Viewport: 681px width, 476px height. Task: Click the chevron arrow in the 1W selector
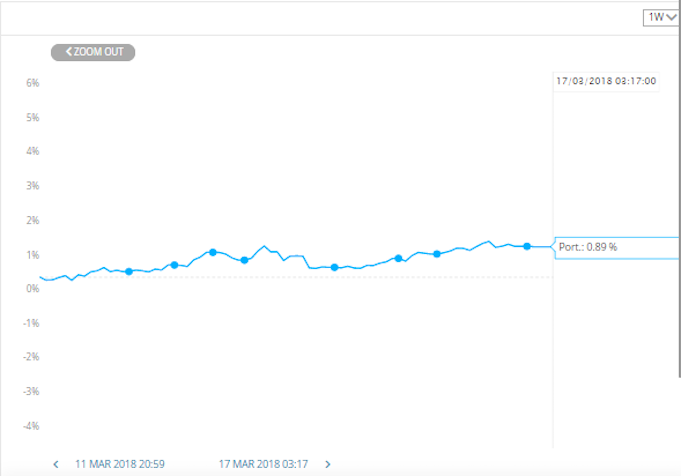click(671, 17)
